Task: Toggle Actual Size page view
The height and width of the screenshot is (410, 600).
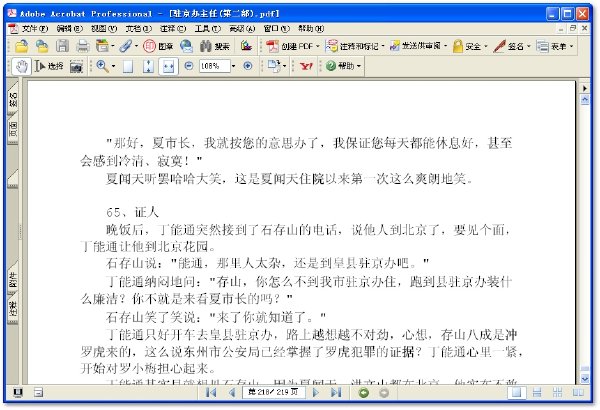Action: 128,66
